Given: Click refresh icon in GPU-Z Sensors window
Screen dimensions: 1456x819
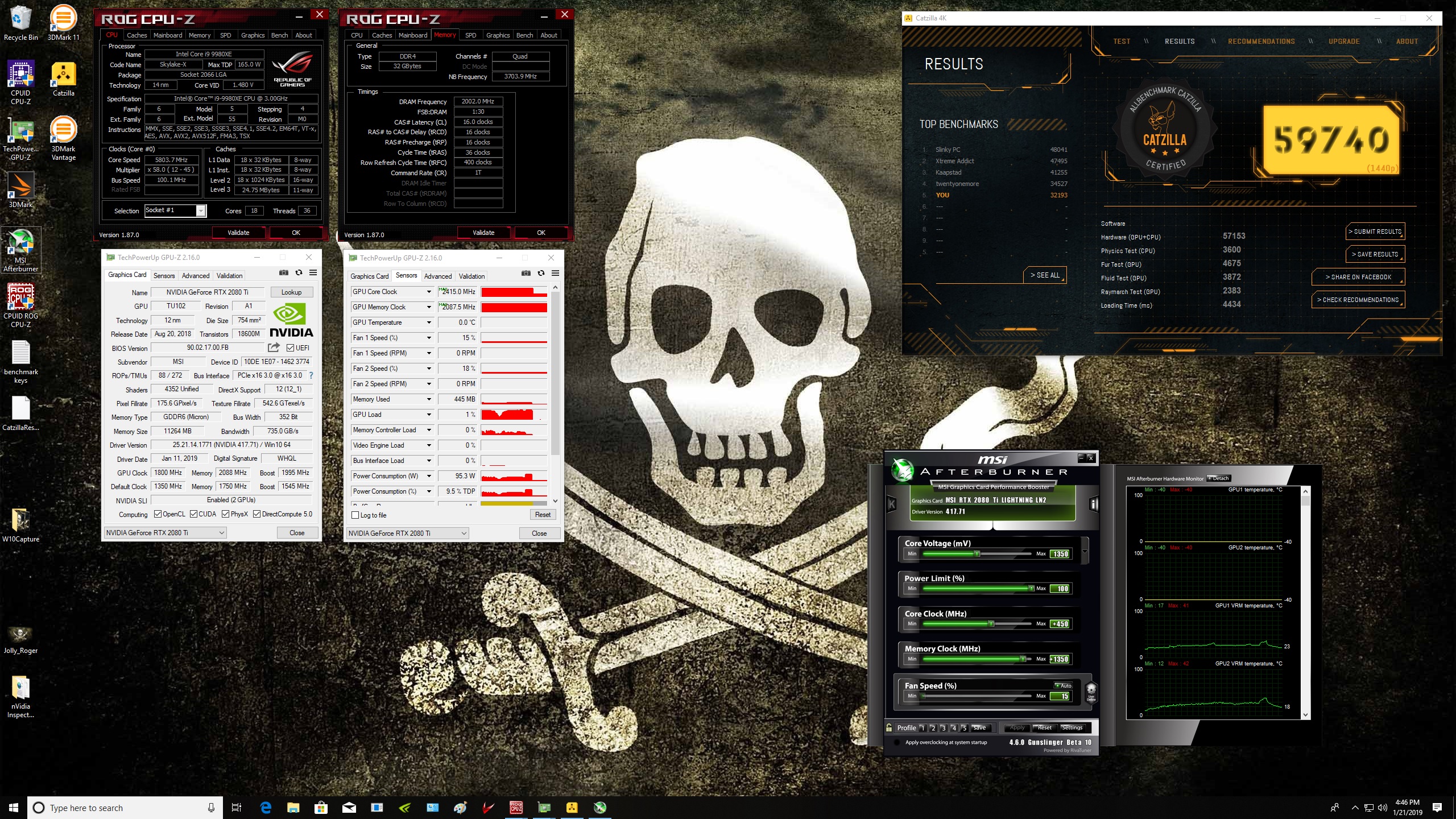Looking at the screenshot, I should click(541, 274).
